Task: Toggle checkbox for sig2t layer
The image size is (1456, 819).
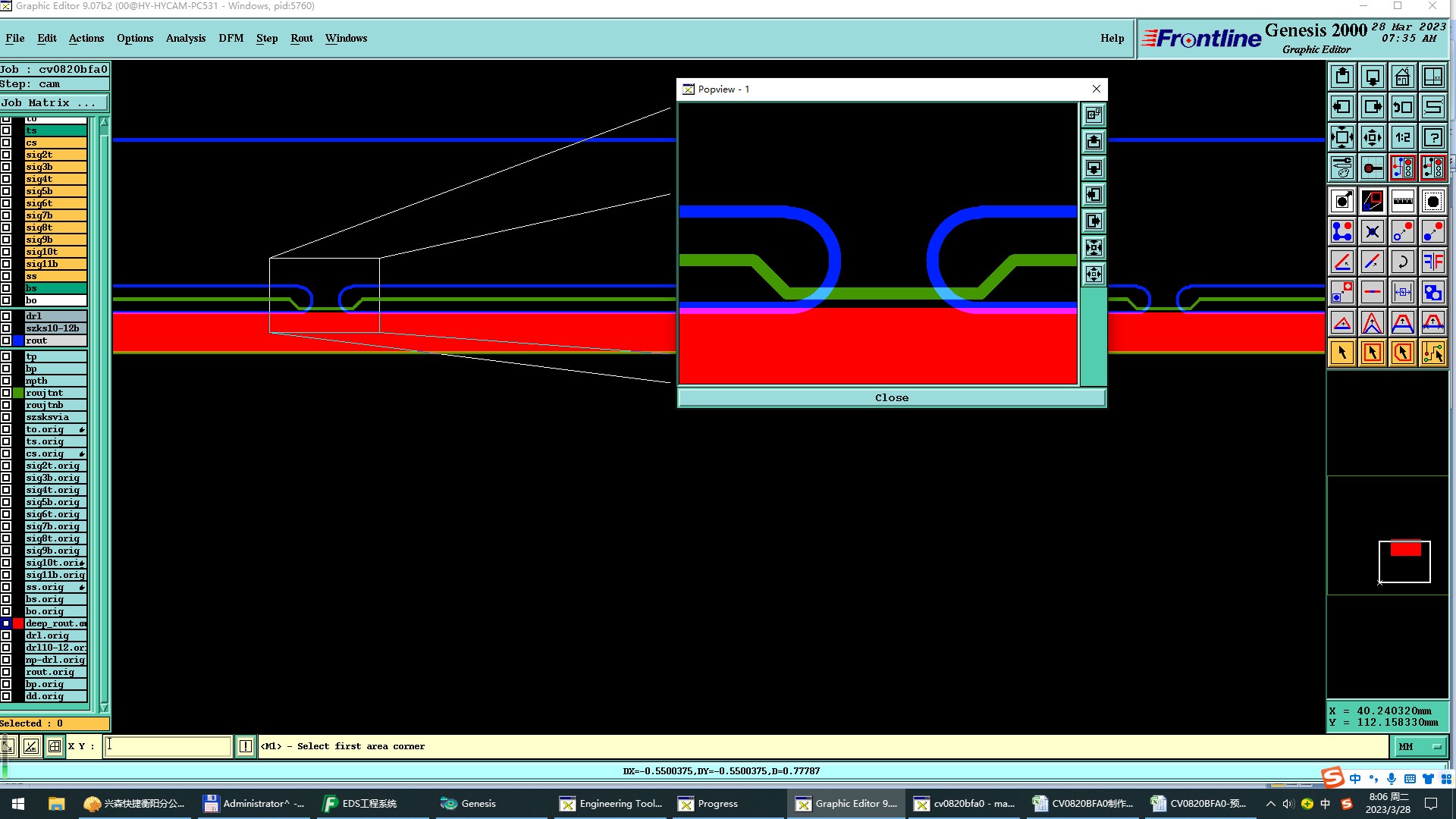Action: tap(6, 155)
